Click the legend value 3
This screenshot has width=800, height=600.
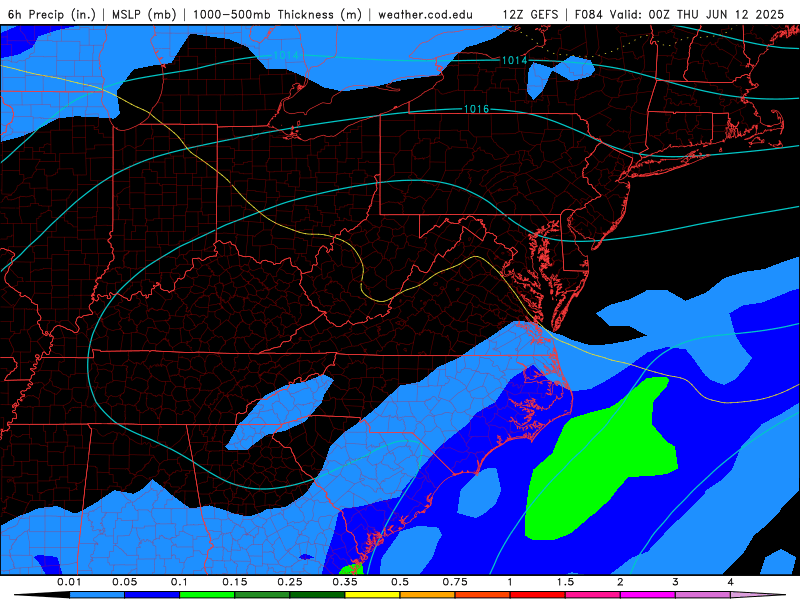point(676,582)
